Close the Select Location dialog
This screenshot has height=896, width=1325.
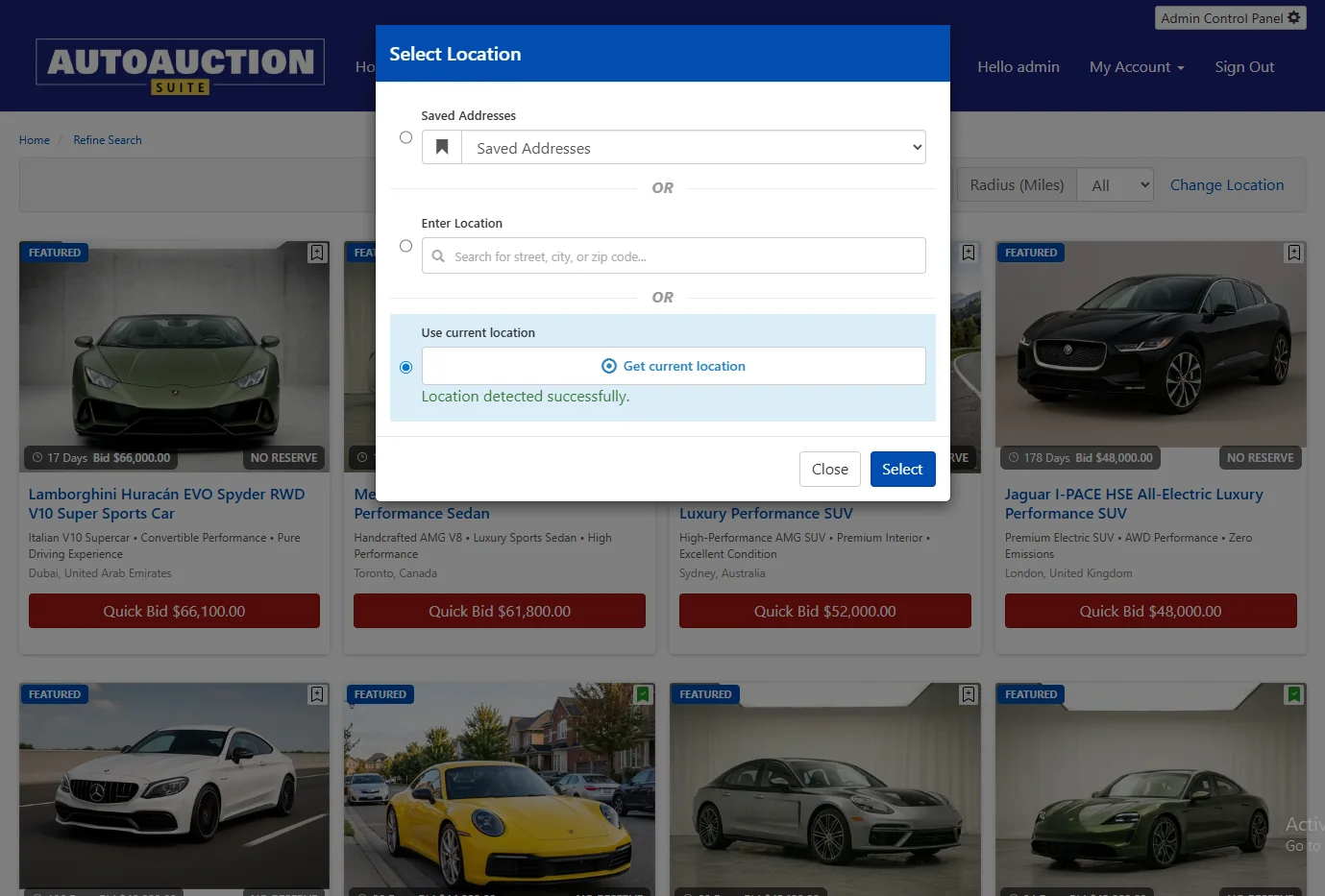coord(830,469)
